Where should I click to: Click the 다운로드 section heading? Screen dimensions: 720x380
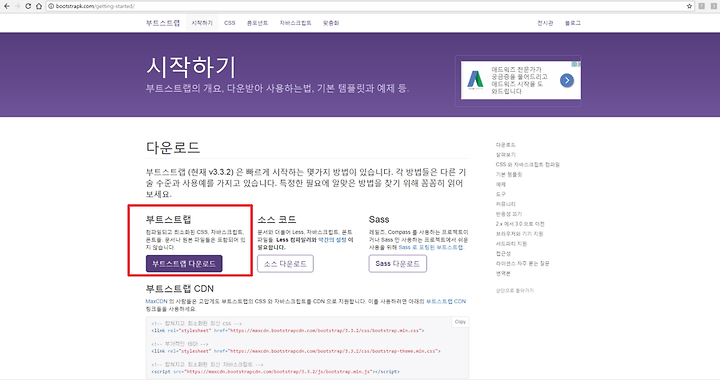pyautogui.click(x=173, y=147)
